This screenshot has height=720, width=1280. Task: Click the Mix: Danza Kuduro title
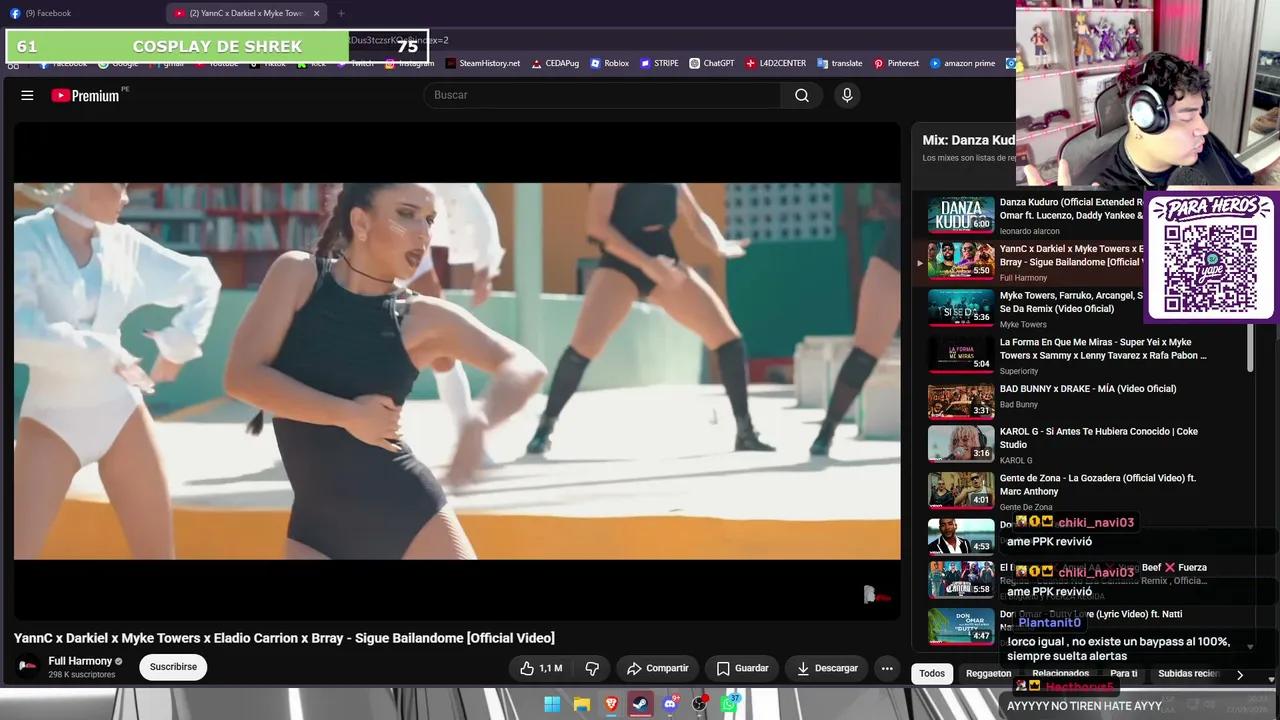click(x=968, y=141)
